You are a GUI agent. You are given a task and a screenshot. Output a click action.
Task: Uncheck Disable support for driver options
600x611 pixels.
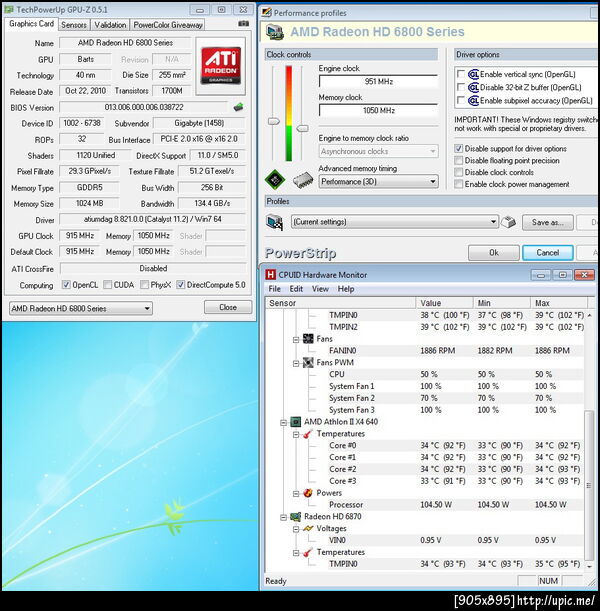tap(459, 148)
